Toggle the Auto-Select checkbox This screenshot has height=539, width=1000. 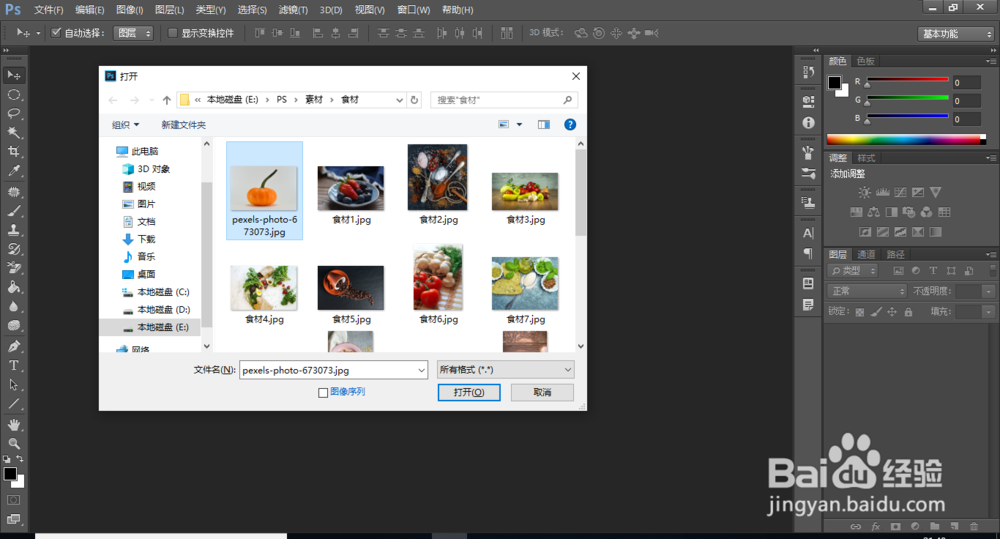coord(56,33)
